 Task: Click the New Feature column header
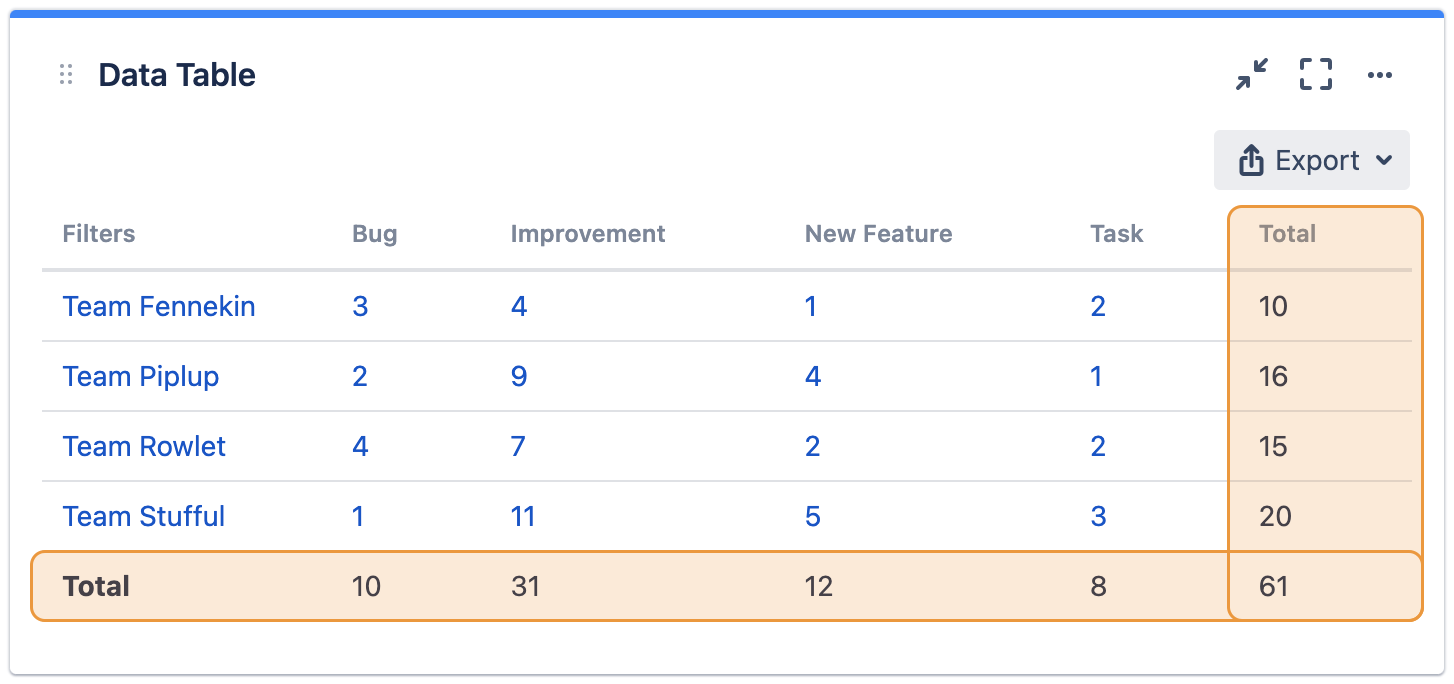(x=878, y=234)
